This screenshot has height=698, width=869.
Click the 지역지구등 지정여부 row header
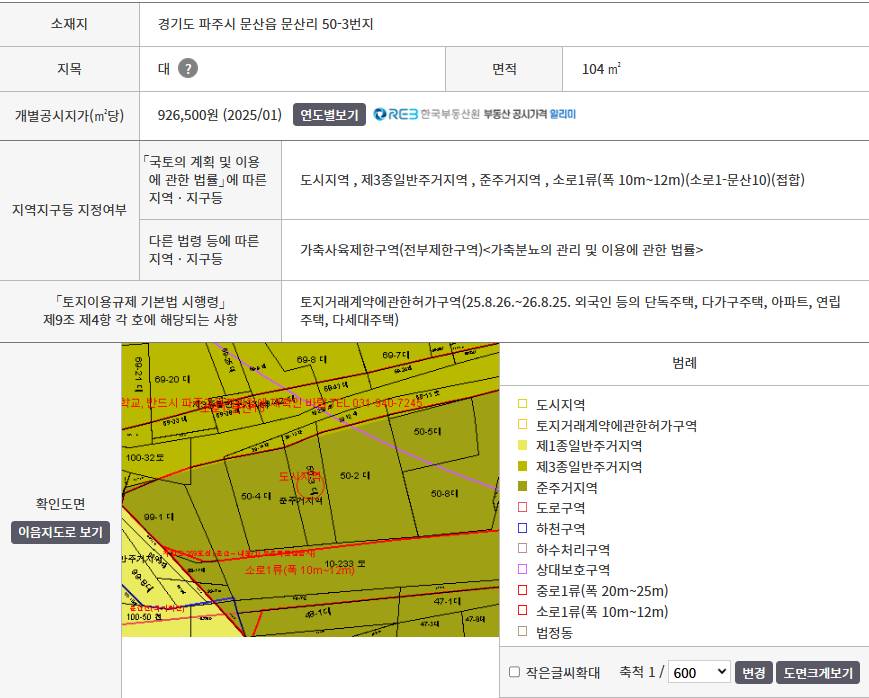(x=69, y=210)
